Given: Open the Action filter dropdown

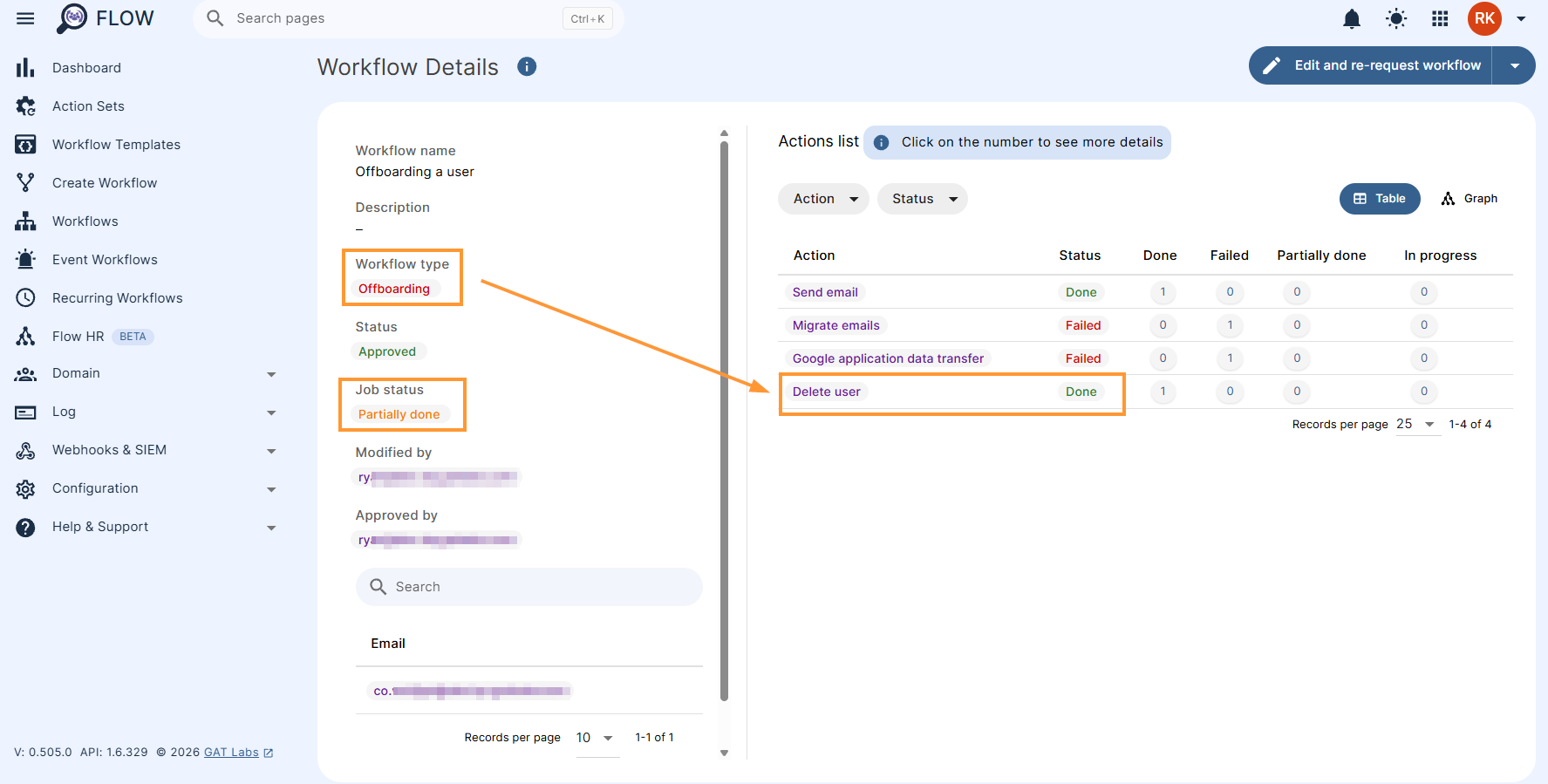Looking at the screenshot, I should 823,199.
